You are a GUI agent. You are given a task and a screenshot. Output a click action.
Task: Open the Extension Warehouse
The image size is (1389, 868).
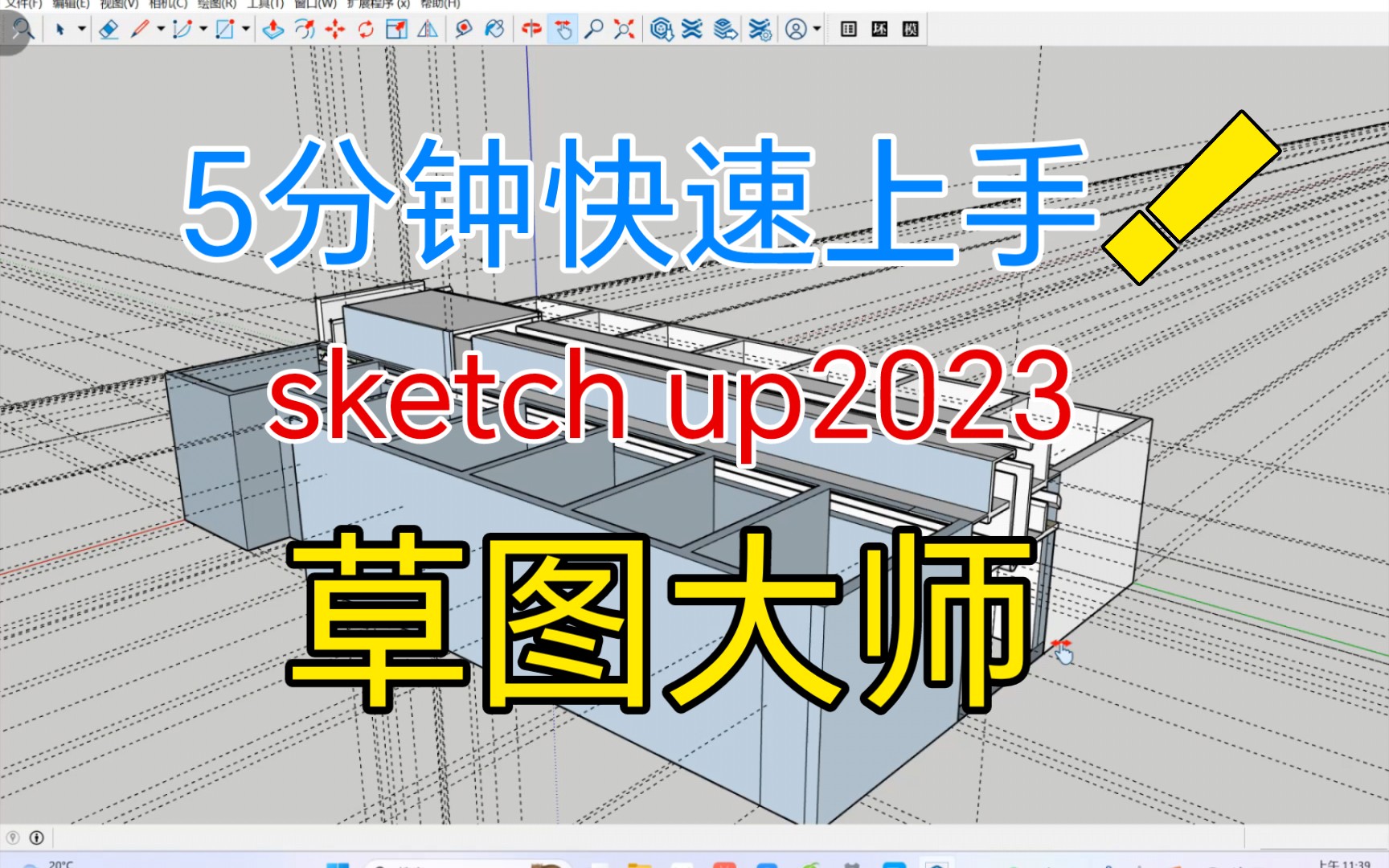(692, 30)
